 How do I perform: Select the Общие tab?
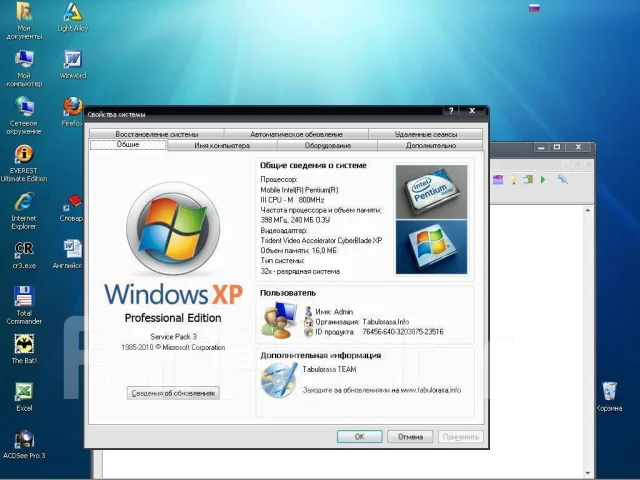(x=128, y=145)
